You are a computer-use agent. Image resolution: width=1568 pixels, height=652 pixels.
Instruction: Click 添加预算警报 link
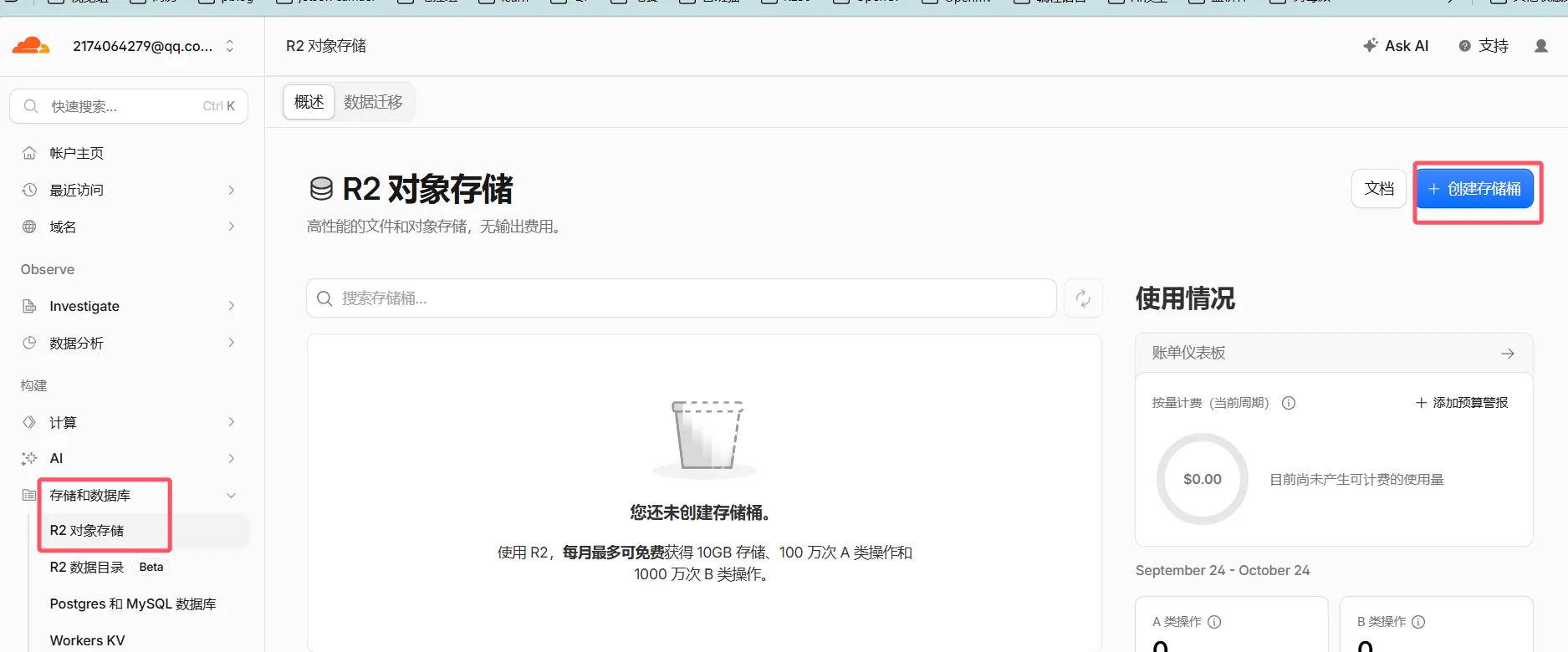[x=1462, y=403]
